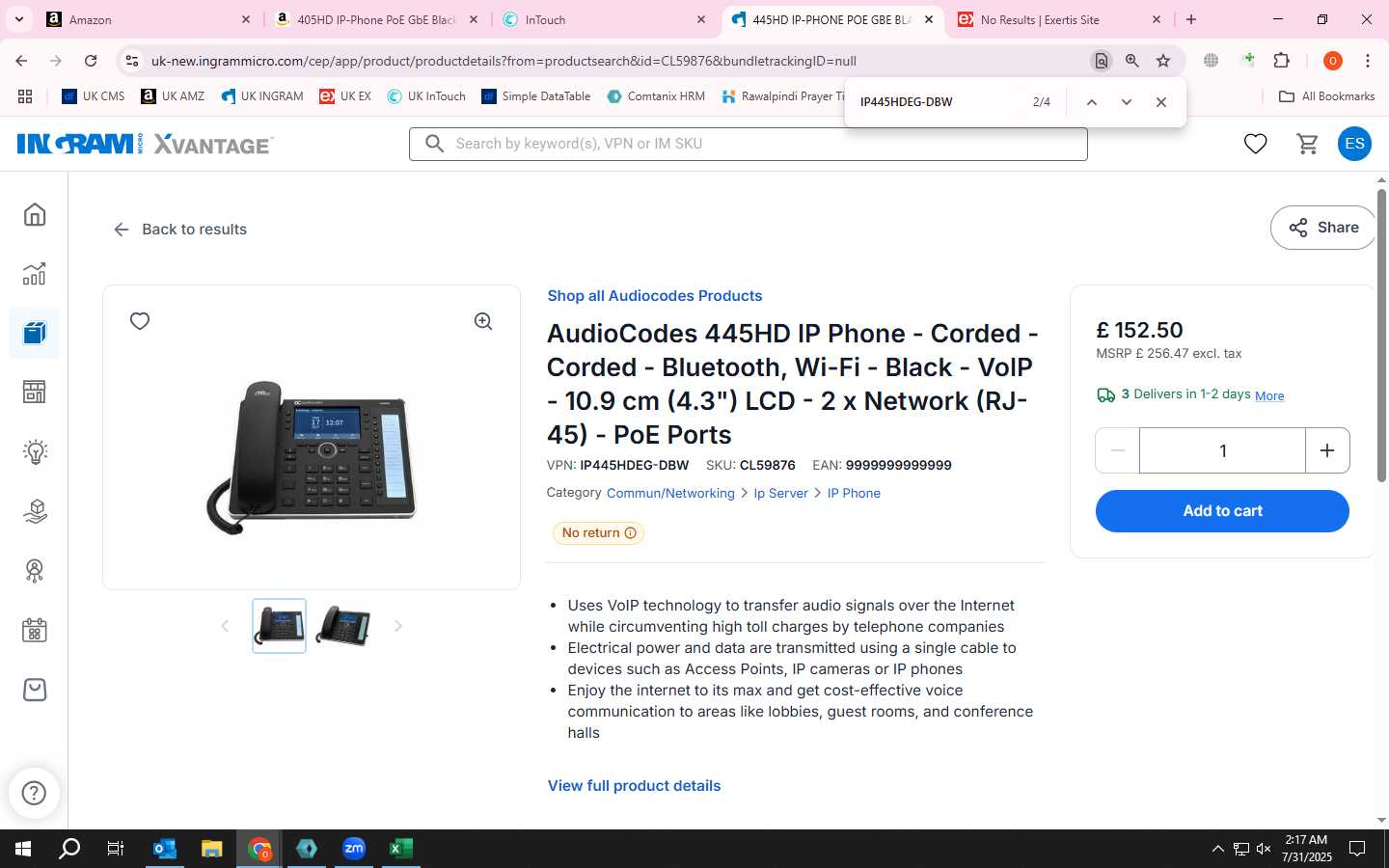1389x868 pixels.
Task: Open the shopping cart icon in header
Action: click(x=1307, y=144)
